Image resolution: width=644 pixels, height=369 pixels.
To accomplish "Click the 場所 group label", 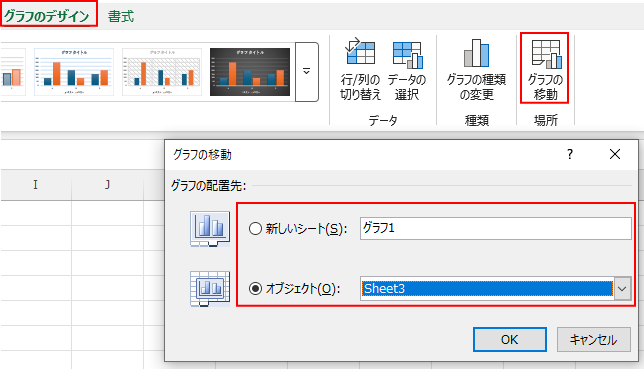I will (545, 120).
